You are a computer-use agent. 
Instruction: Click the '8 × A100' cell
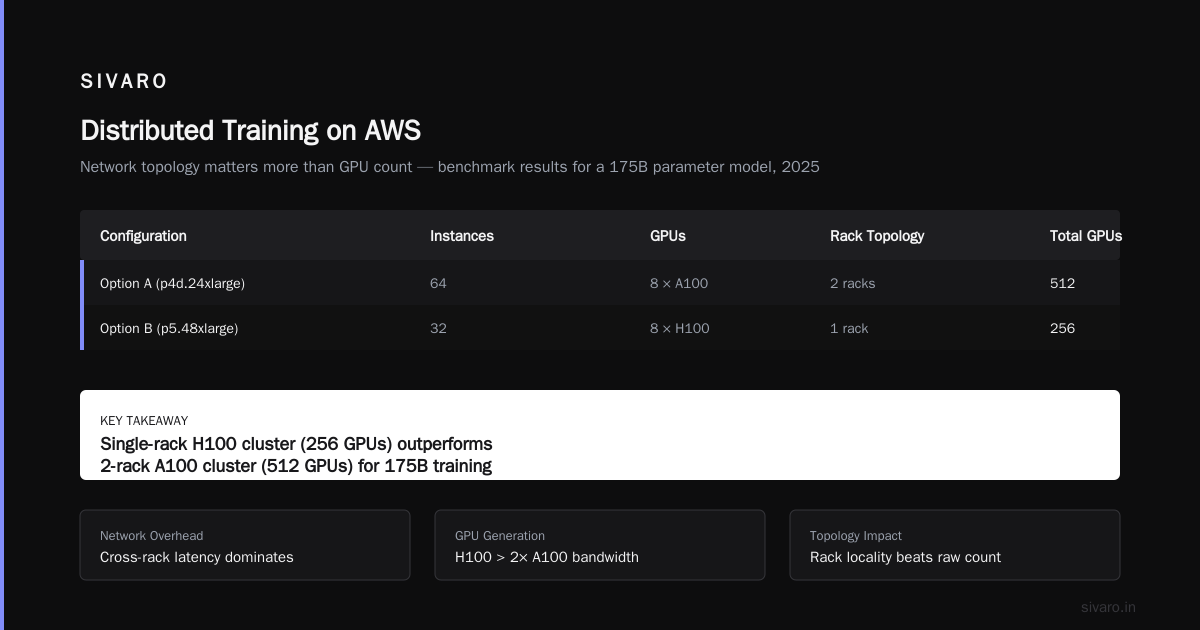tap(679, 283)
